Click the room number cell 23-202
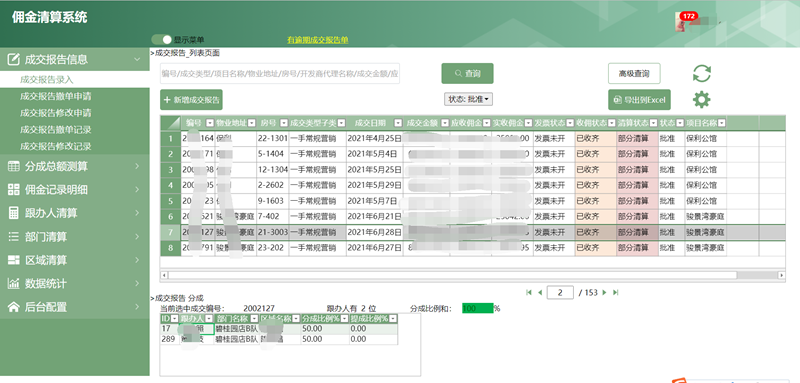The width and height of the screenshot is (800, 383). [x=272, y=248]
